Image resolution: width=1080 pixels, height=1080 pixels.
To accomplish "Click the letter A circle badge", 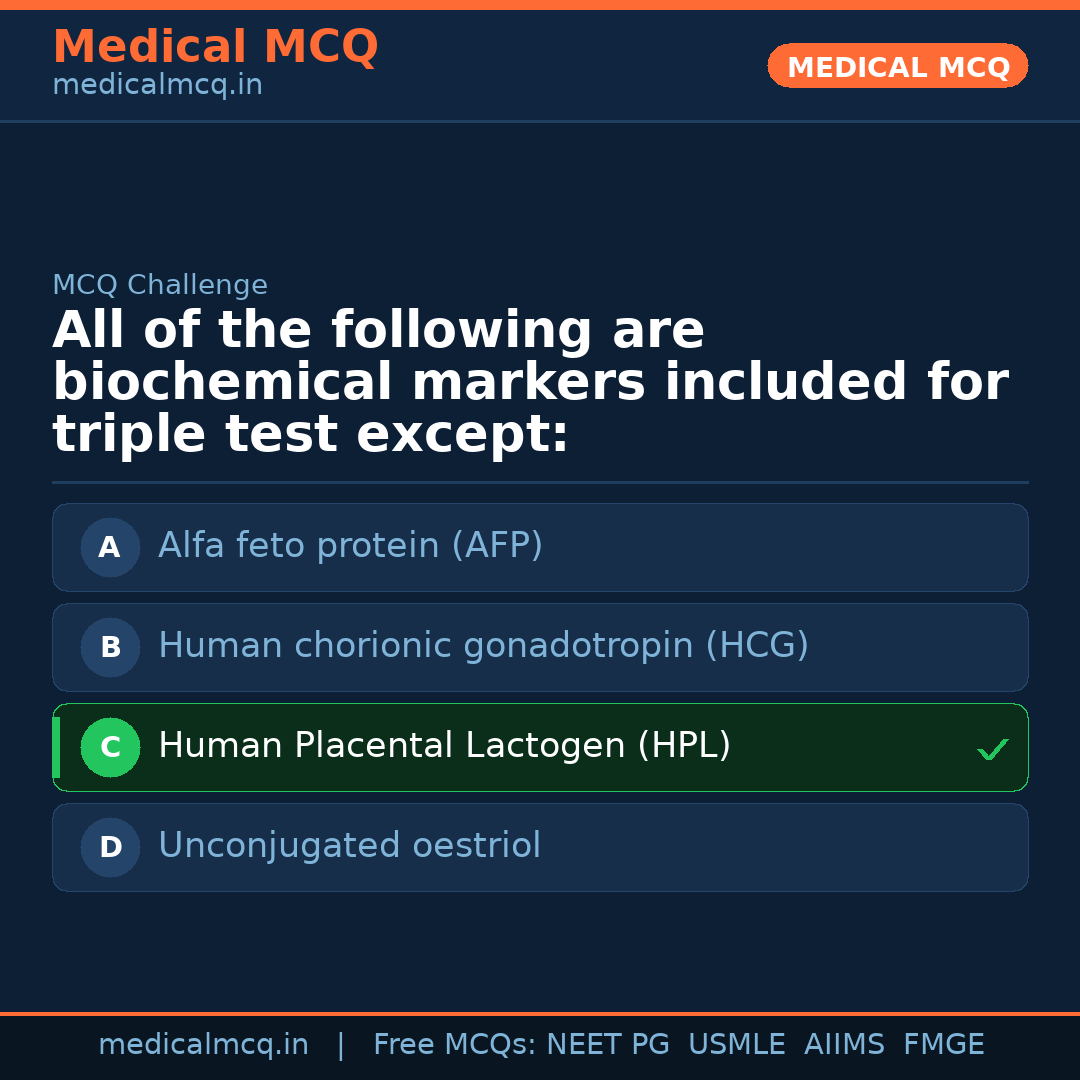I will click(x=110, y=547).
